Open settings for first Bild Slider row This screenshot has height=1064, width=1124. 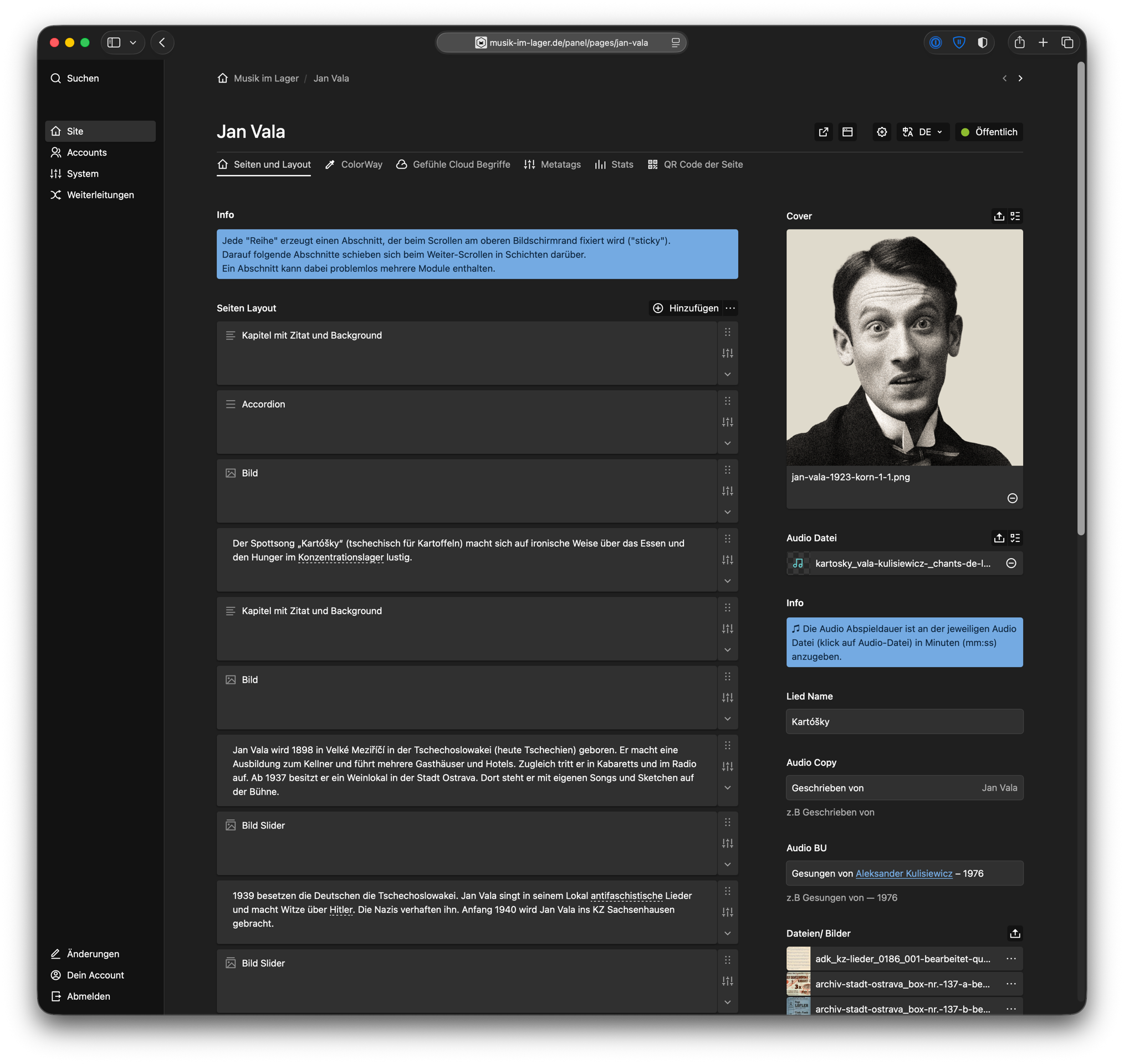(728, 843)
